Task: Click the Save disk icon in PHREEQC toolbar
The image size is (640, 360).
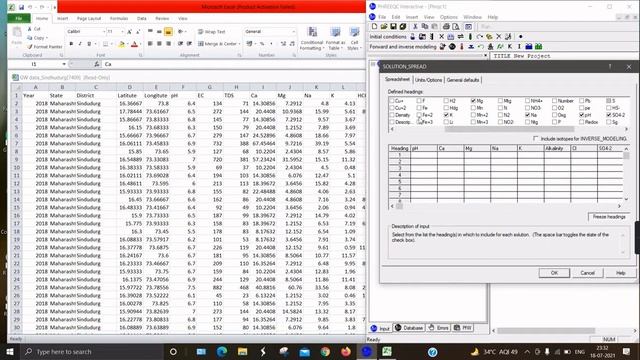Action: pos(393,27)
